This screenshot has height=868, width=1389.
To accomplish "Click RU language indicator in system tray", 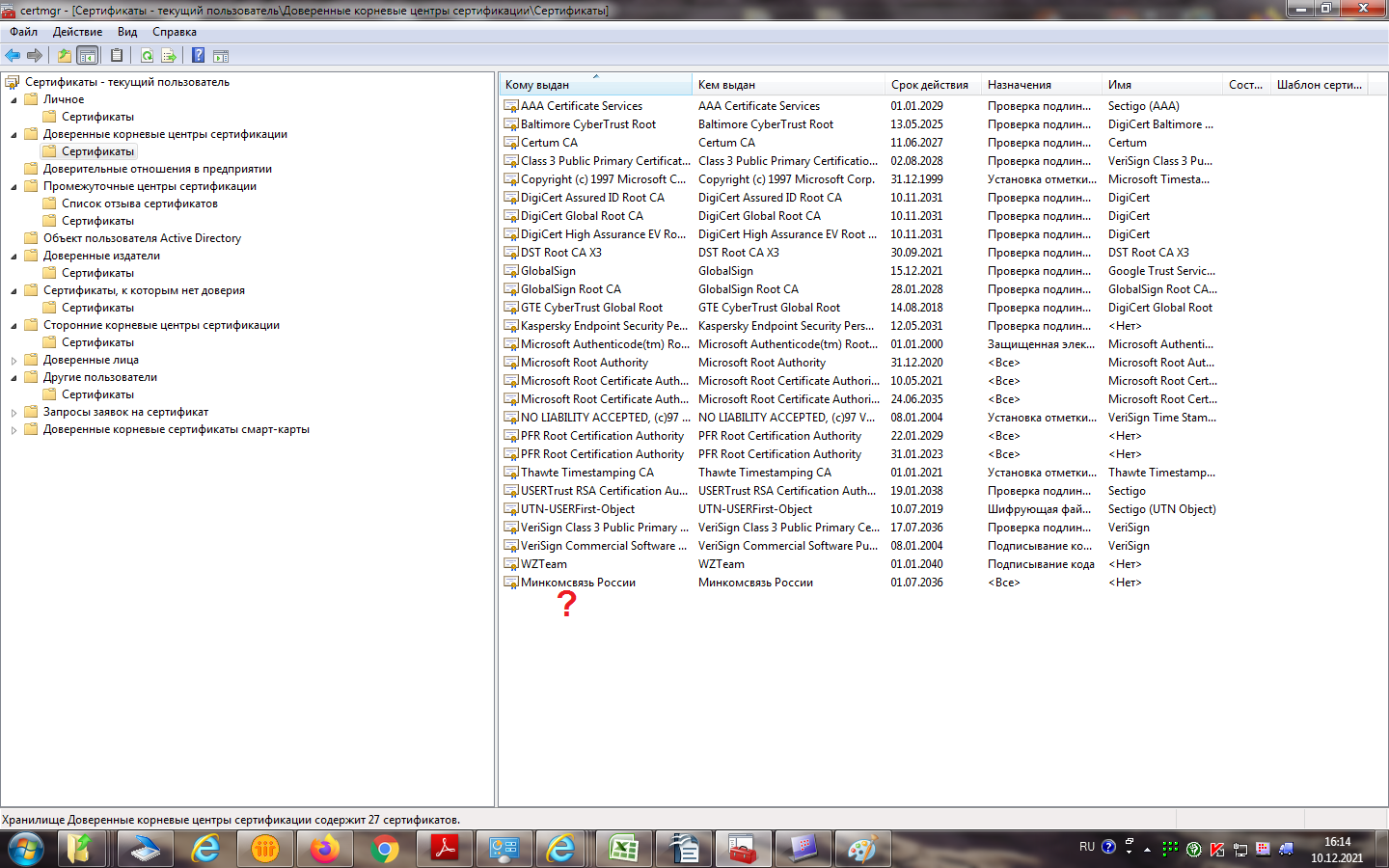I will pyautogui.click(x=1087, y=847).
